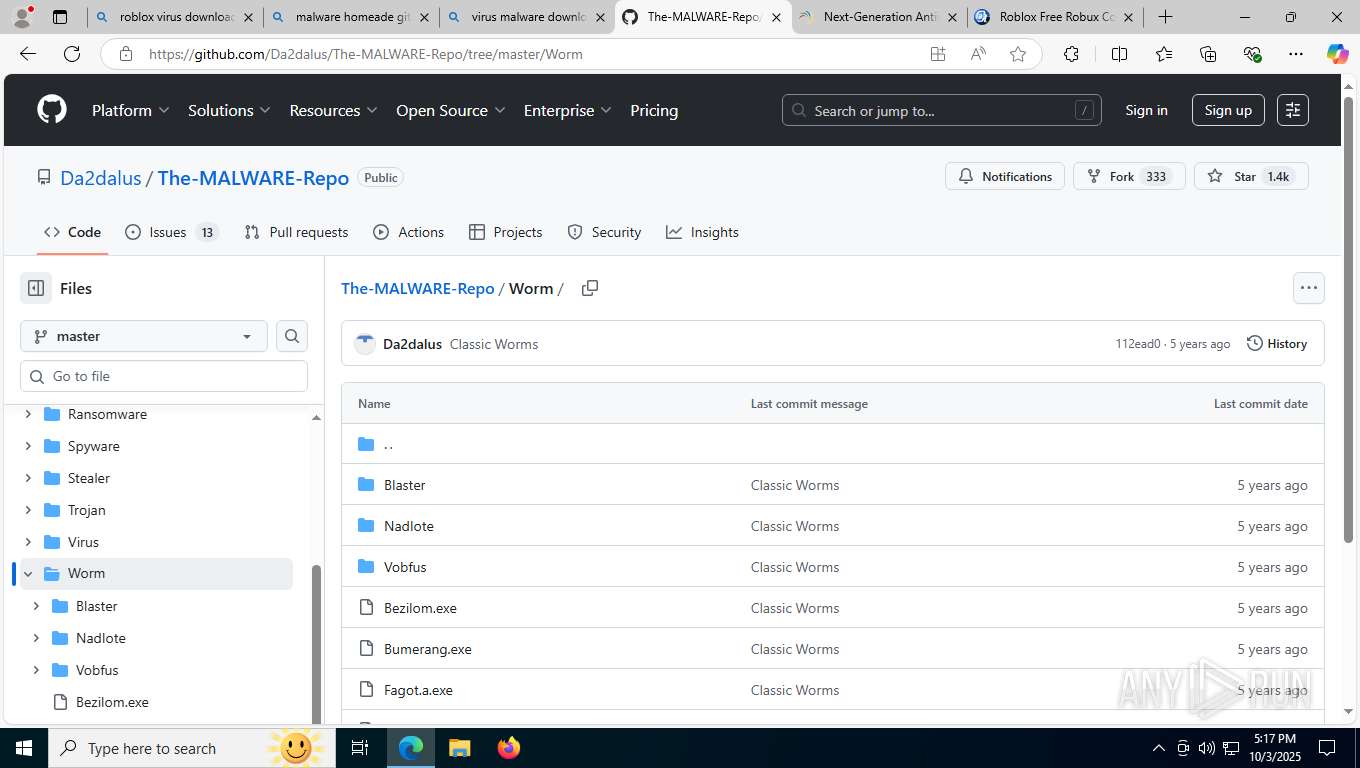This screenshot has height=768, width=1360.
Task: Refresh the page in Edge
Action: click(x=72, y=54)
